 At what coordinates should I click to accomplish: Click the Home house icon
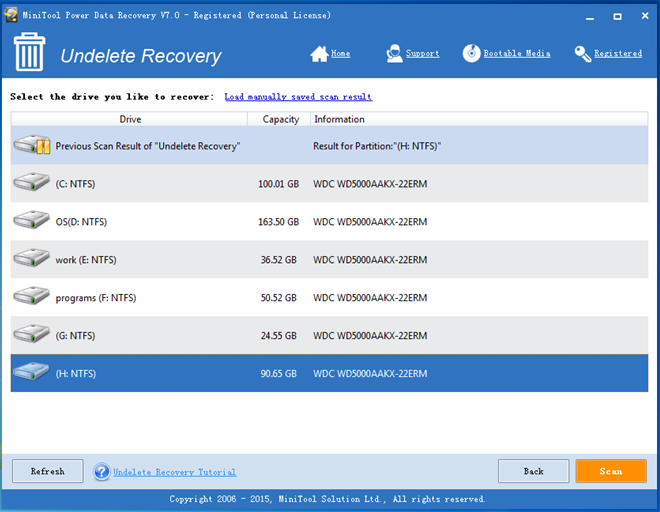319,54
